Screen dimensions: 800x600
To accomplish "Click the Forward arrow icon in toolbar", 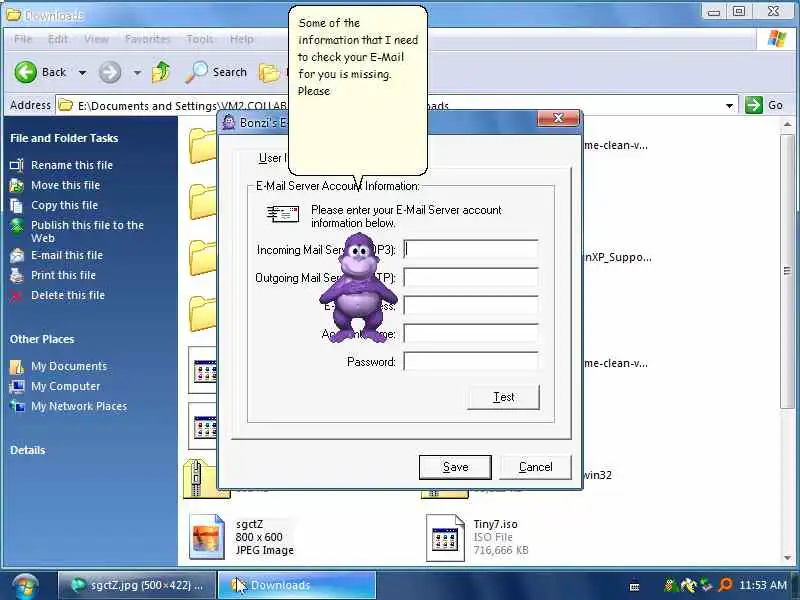I will point(110,72).
